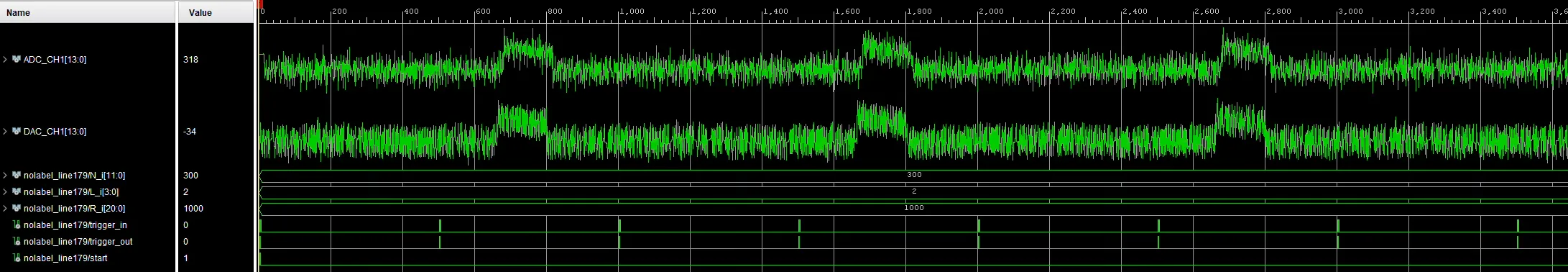Expand the nolabel_line179/L_i[3:0] bus
The width and height of the screenshot is (1568, 272).
click(x=5, y=192)
